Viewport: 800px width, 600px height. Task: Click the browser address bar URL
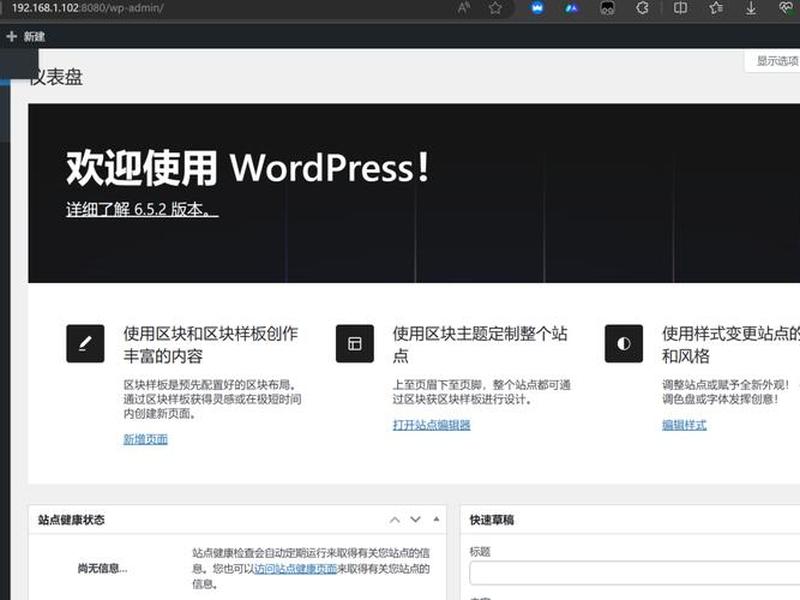(x=88, y=8)
